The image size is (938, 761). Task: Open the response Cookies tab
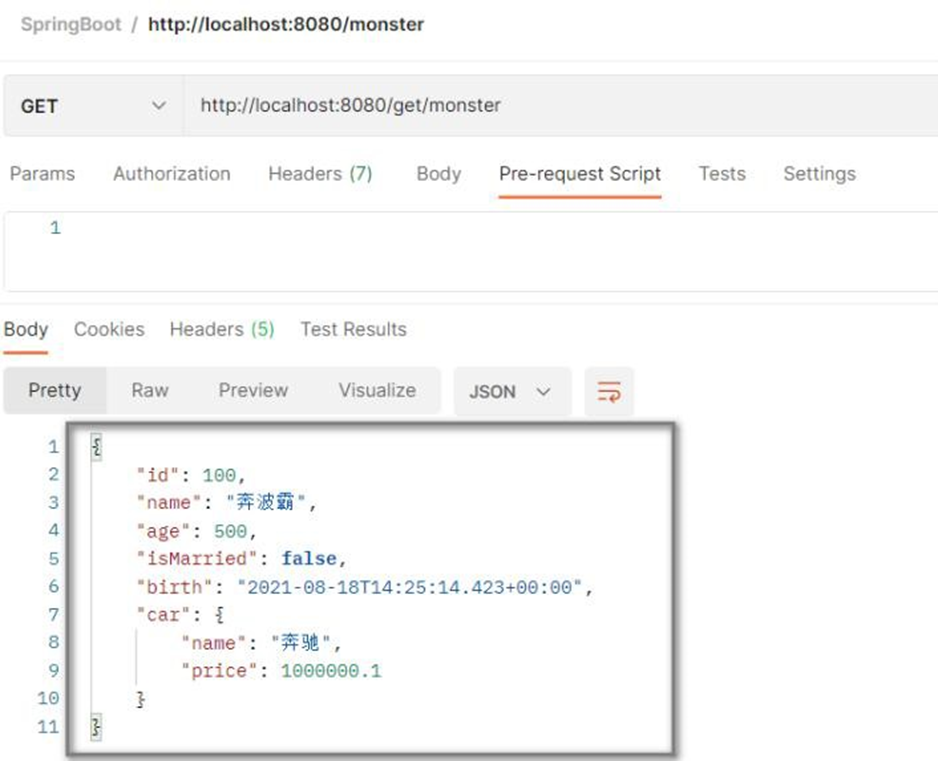click(x=109, y=330)
